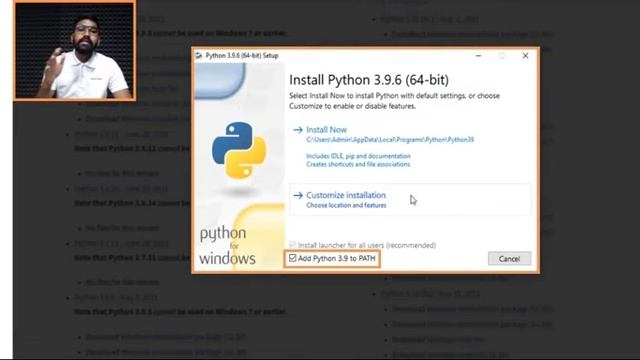This screenshot has width=640, height=360.
Task: Minimize the Python Setup dialog
Action: coord(478,56)
